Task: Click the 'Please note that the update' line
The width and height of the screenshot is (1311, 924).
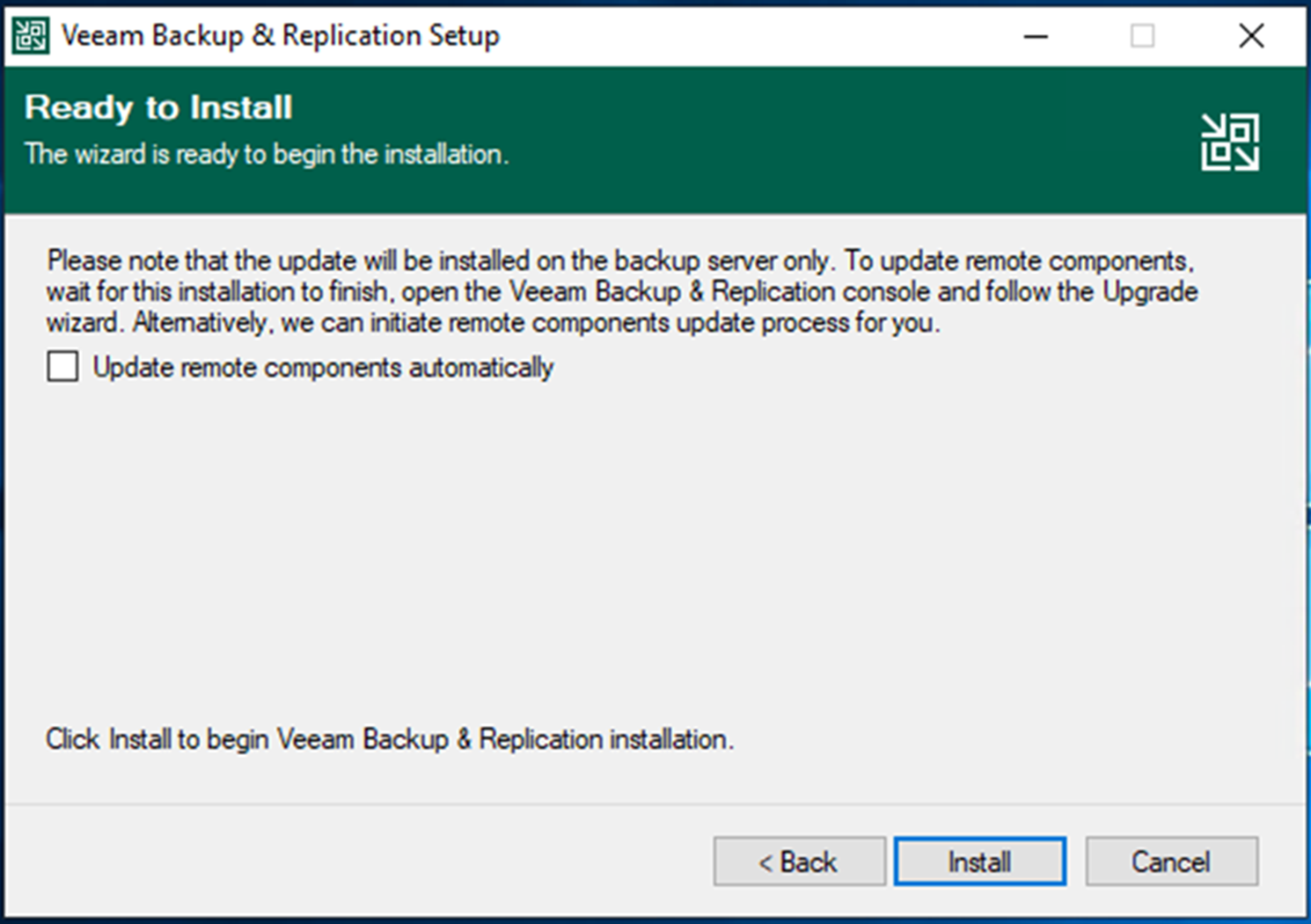Action: 620,260
